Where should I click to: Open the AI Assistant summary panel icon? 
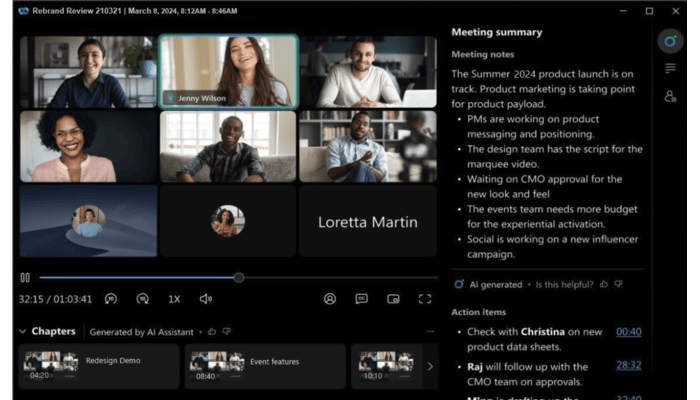coord(670,41)
